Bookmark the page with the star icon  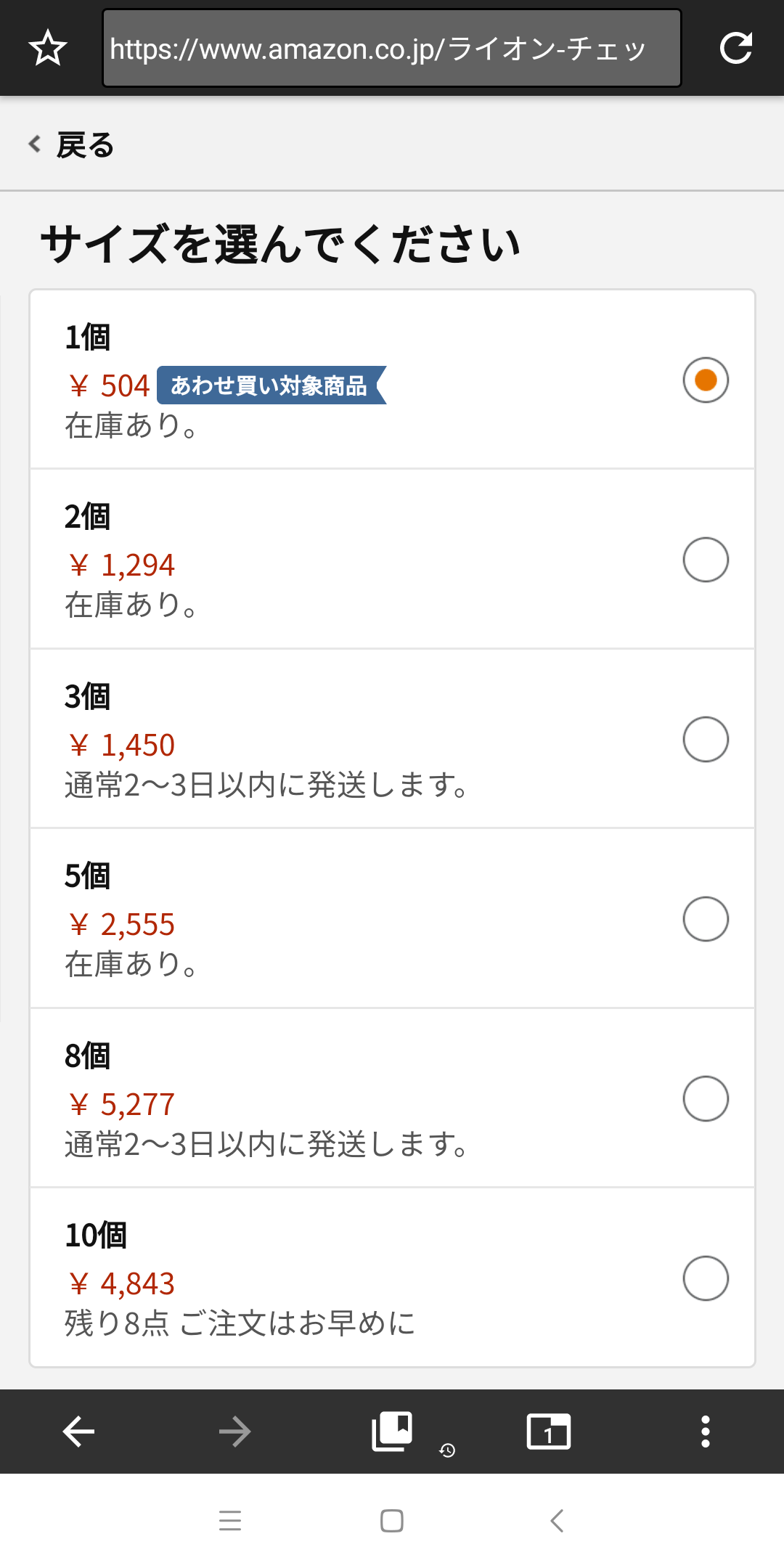[x=48, y=48]
